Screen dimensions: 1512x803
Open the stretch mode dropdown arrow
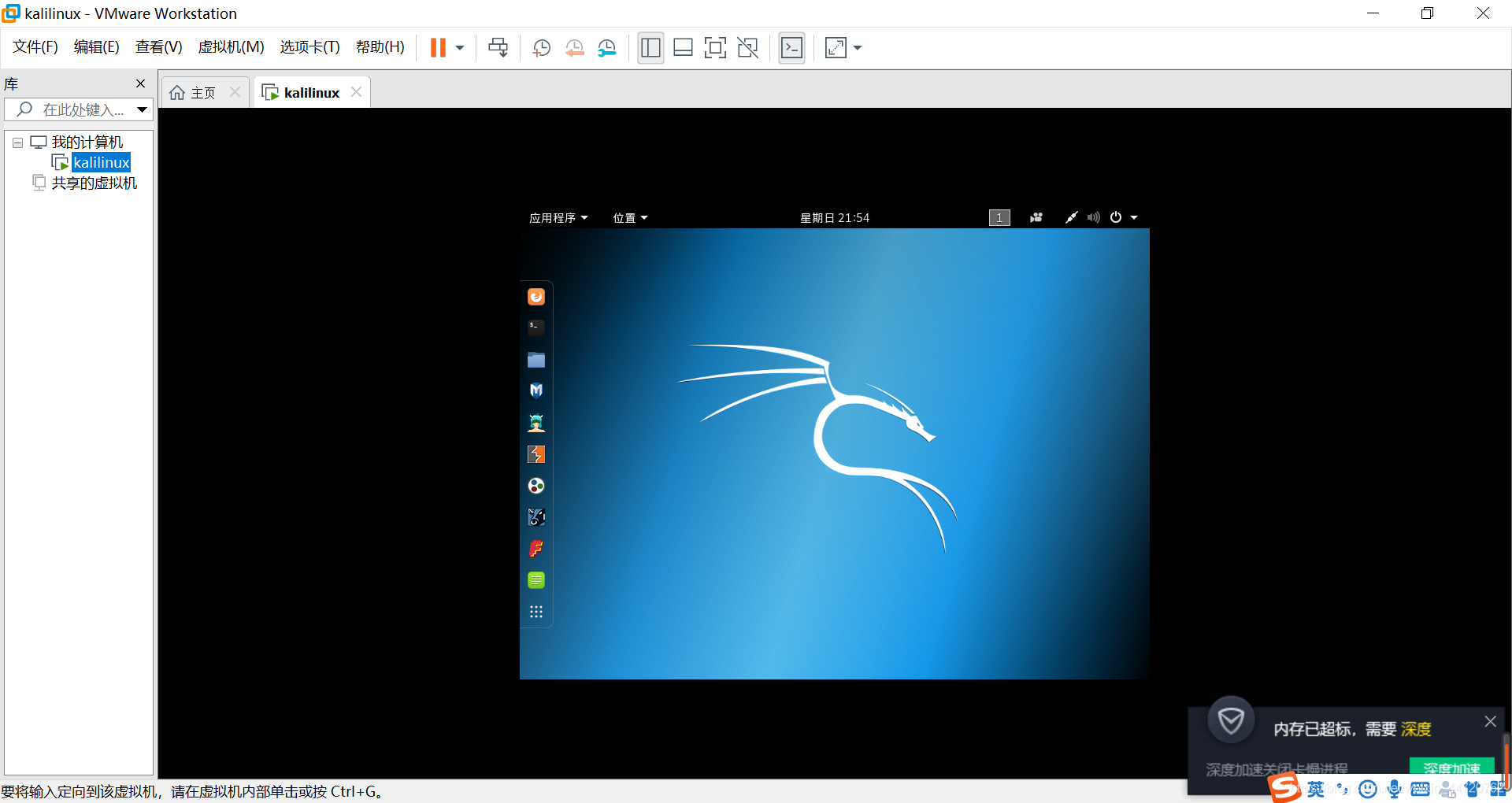point(858,48)
